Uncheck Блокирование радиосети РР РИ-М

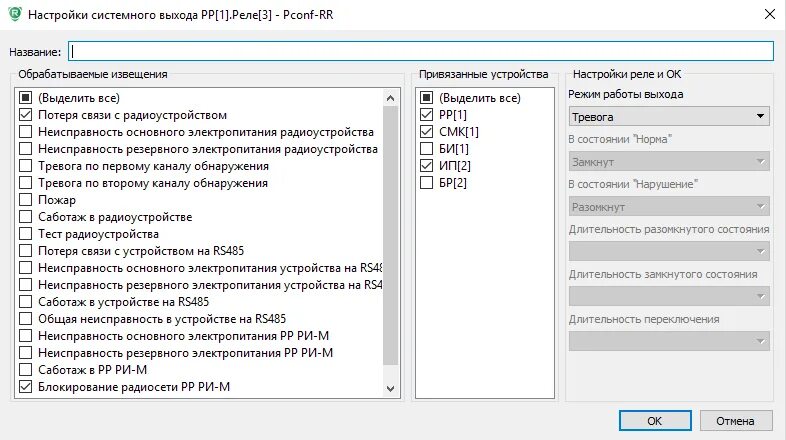[26, 387]
